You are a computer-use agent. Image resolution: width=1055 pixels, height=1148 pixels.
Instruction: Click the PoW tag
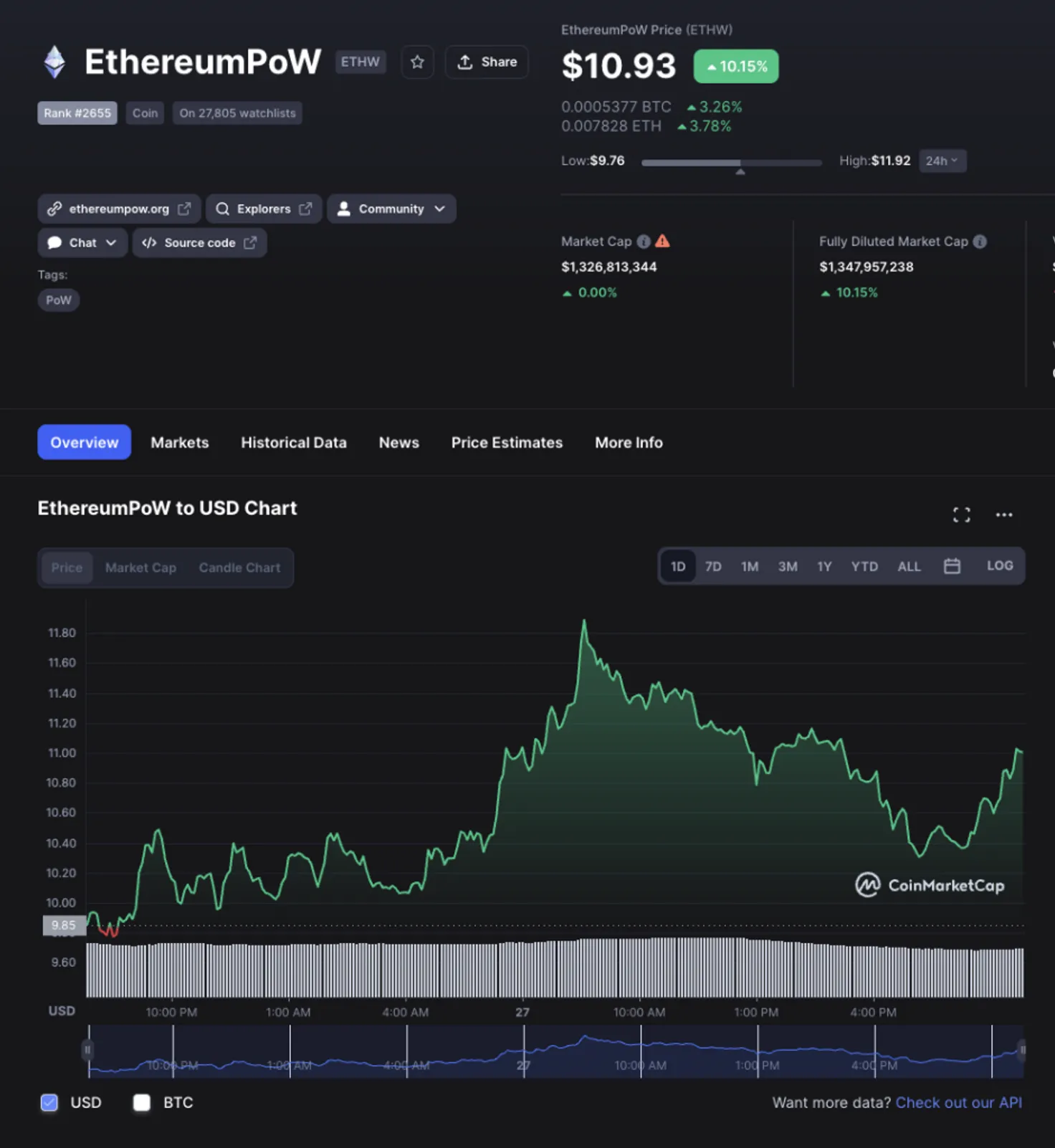tap(59, 300)
